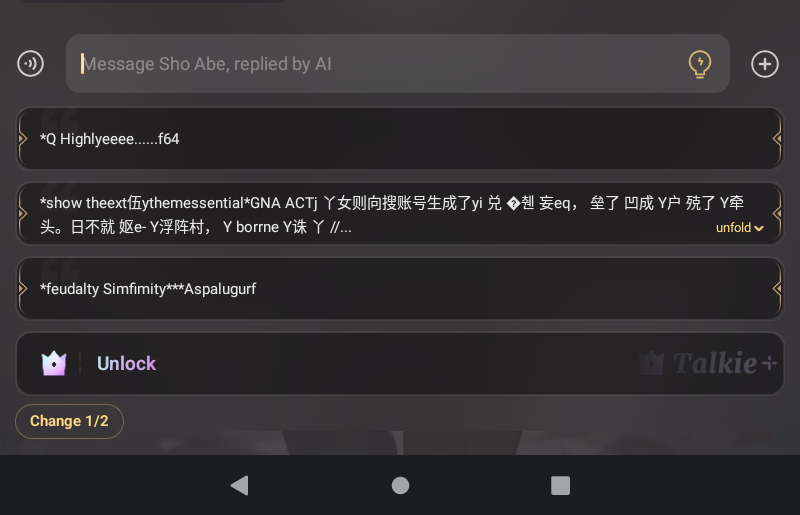
Task: Focus the Message Sho Abe input field
Action: tap(397, 64)
